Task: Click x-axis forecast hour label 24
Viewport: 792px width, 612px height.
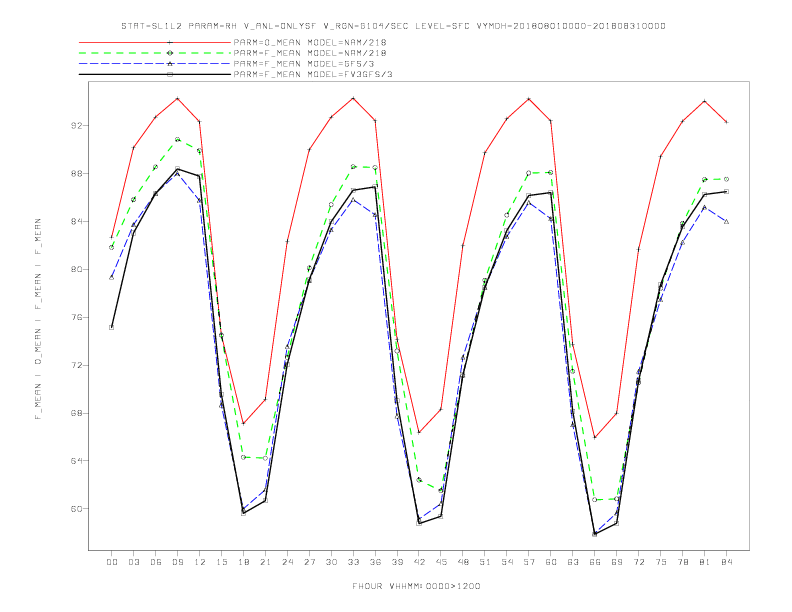Action: click(287, 562)
